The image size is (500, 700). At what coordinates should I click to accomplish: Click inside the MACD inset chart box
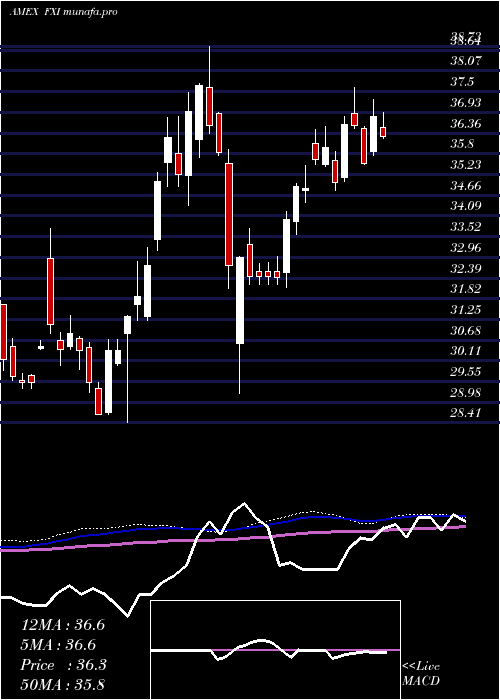[275, 650]
